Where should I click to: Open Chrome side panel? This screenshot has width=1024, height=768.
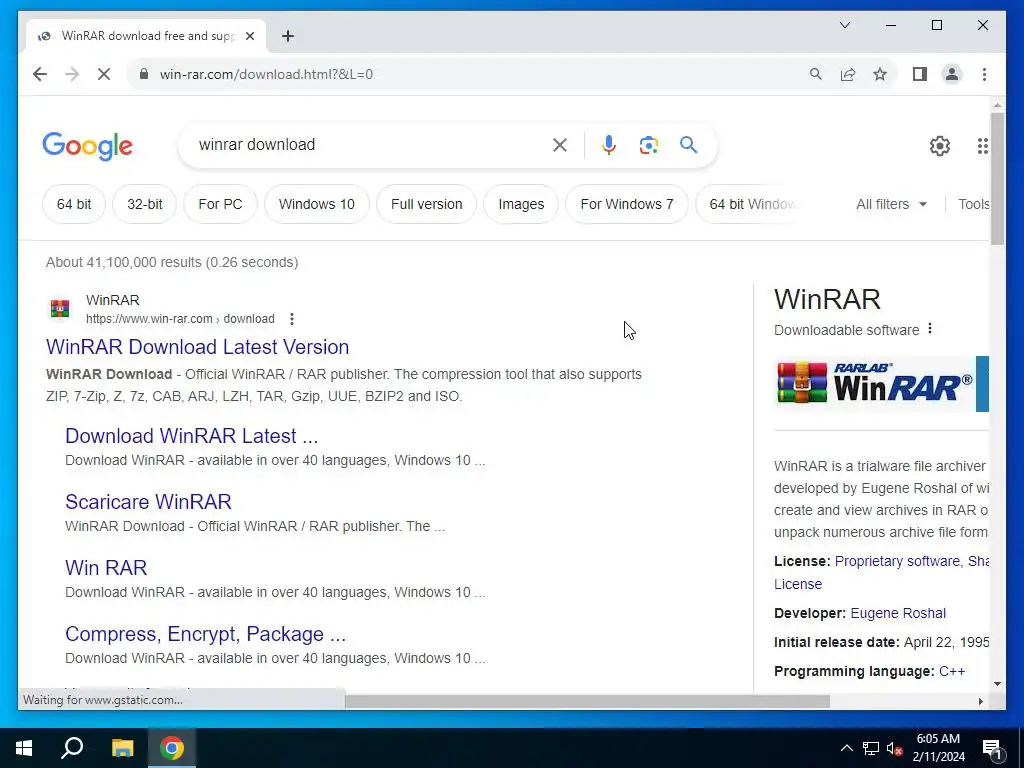click(920, 74)
